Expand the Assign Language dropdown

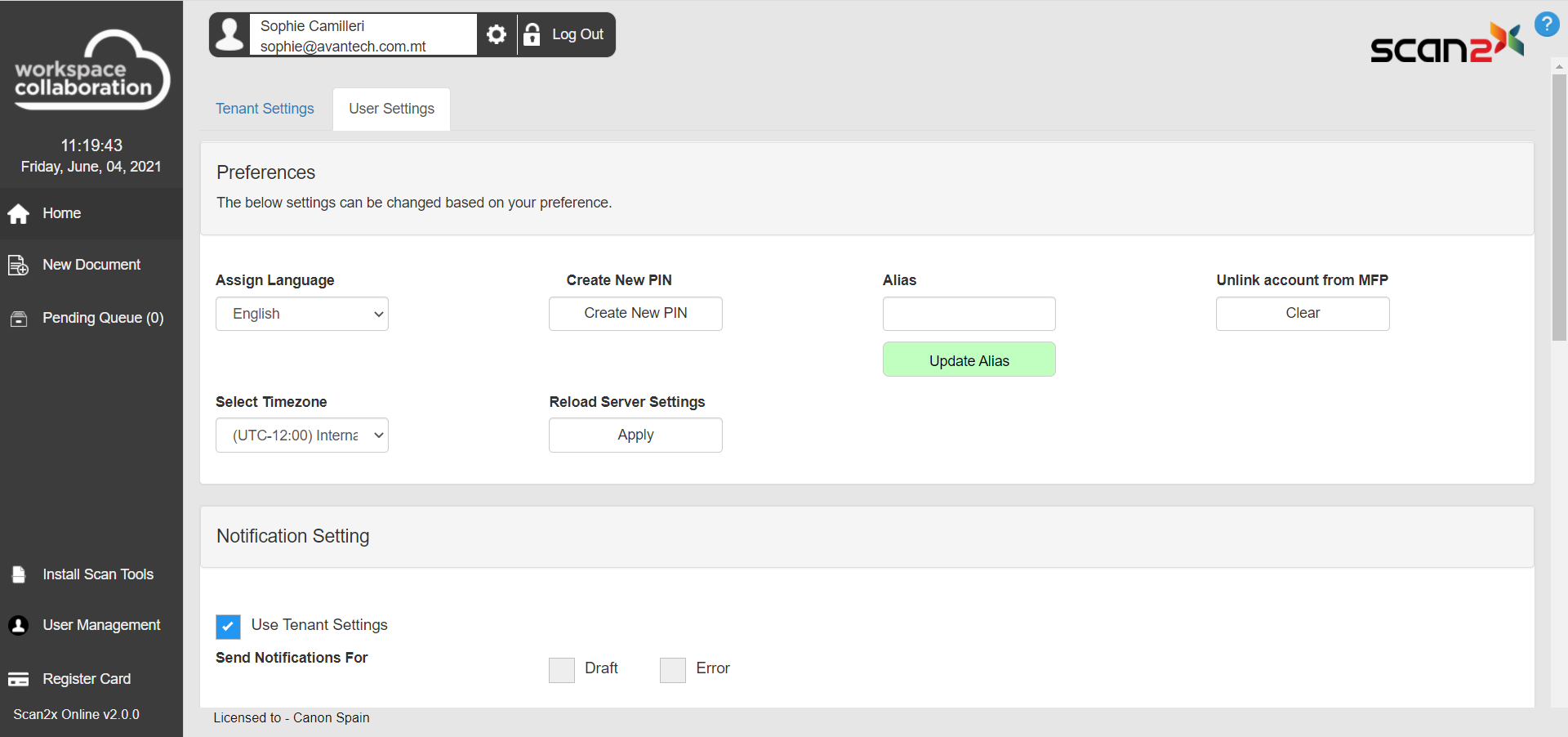click(302, 314)
